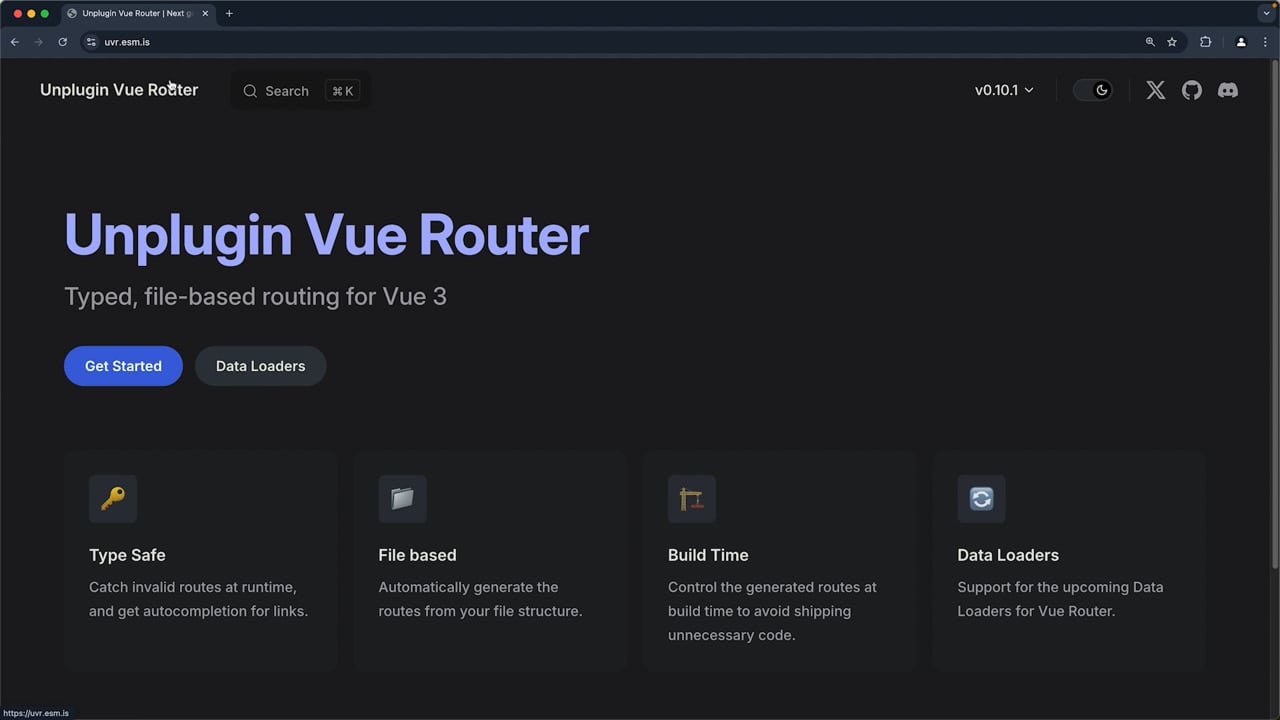The width and height of the screenshot is (1280, 720).
Task: Open the X (Twitter) social link icon
Action: click(1155, 90)
